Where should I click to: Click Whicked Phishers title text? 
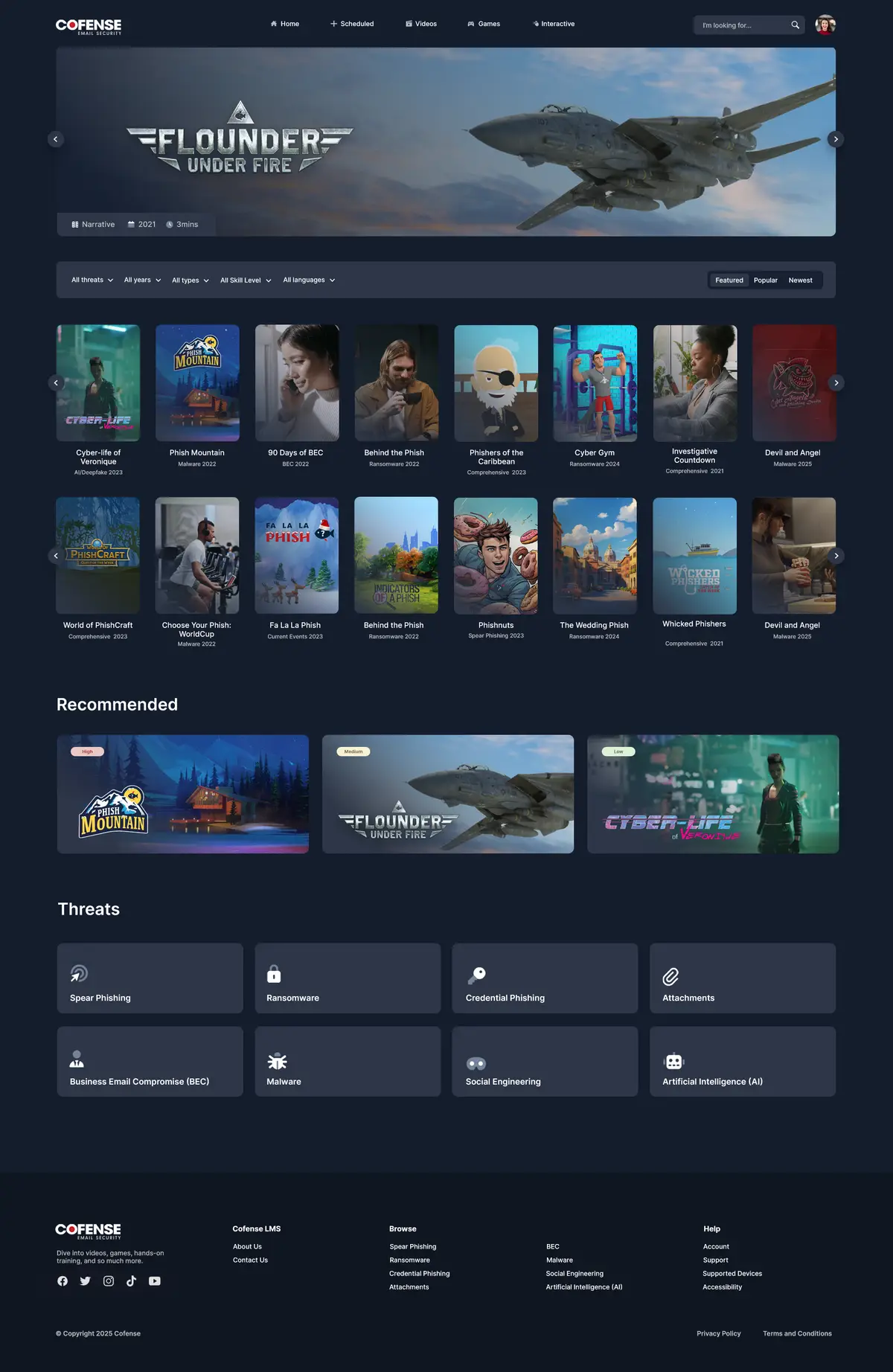coord(694,624)
